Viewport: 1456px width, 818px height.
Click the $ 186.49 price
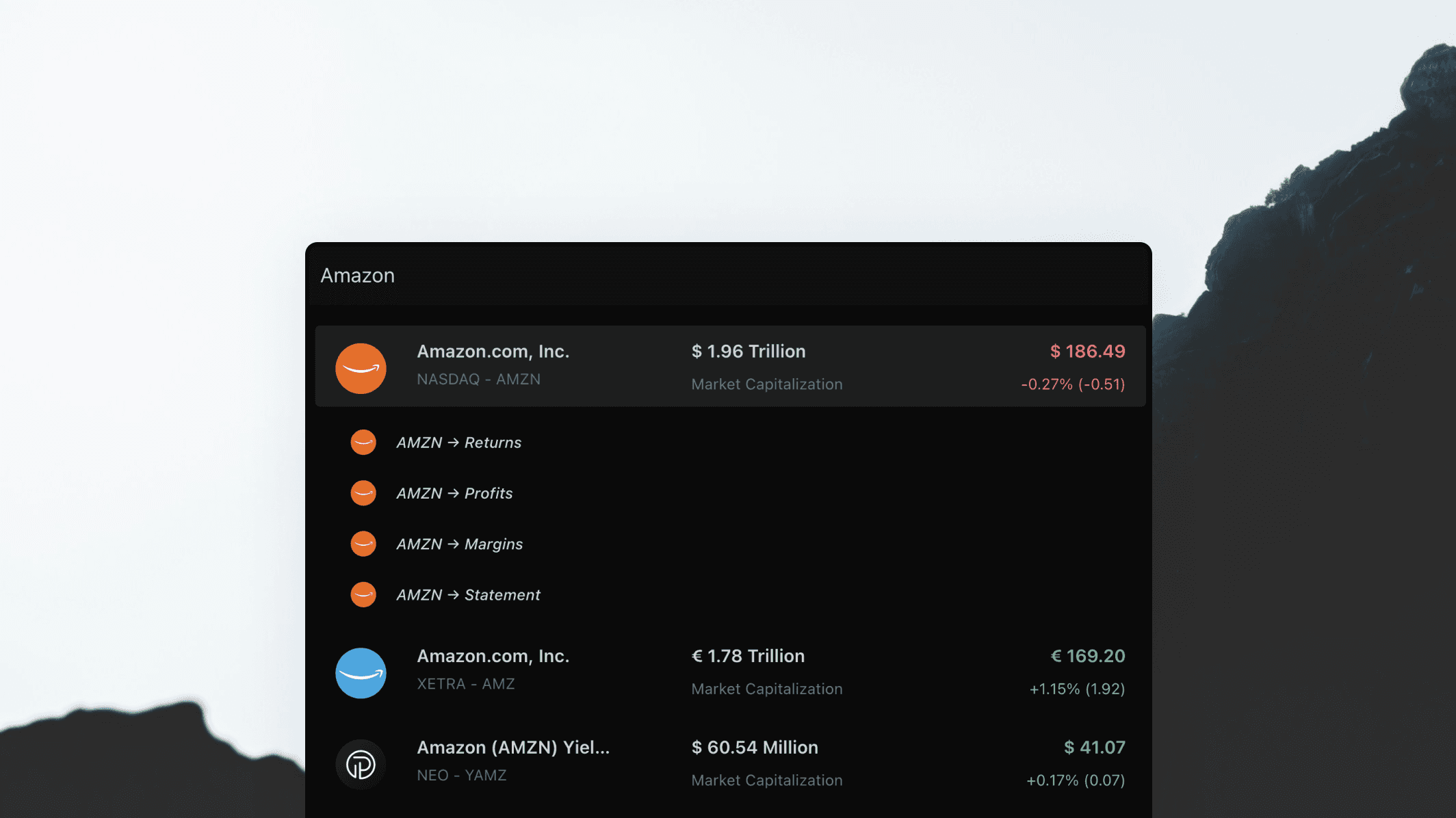tap(1087, 352)
